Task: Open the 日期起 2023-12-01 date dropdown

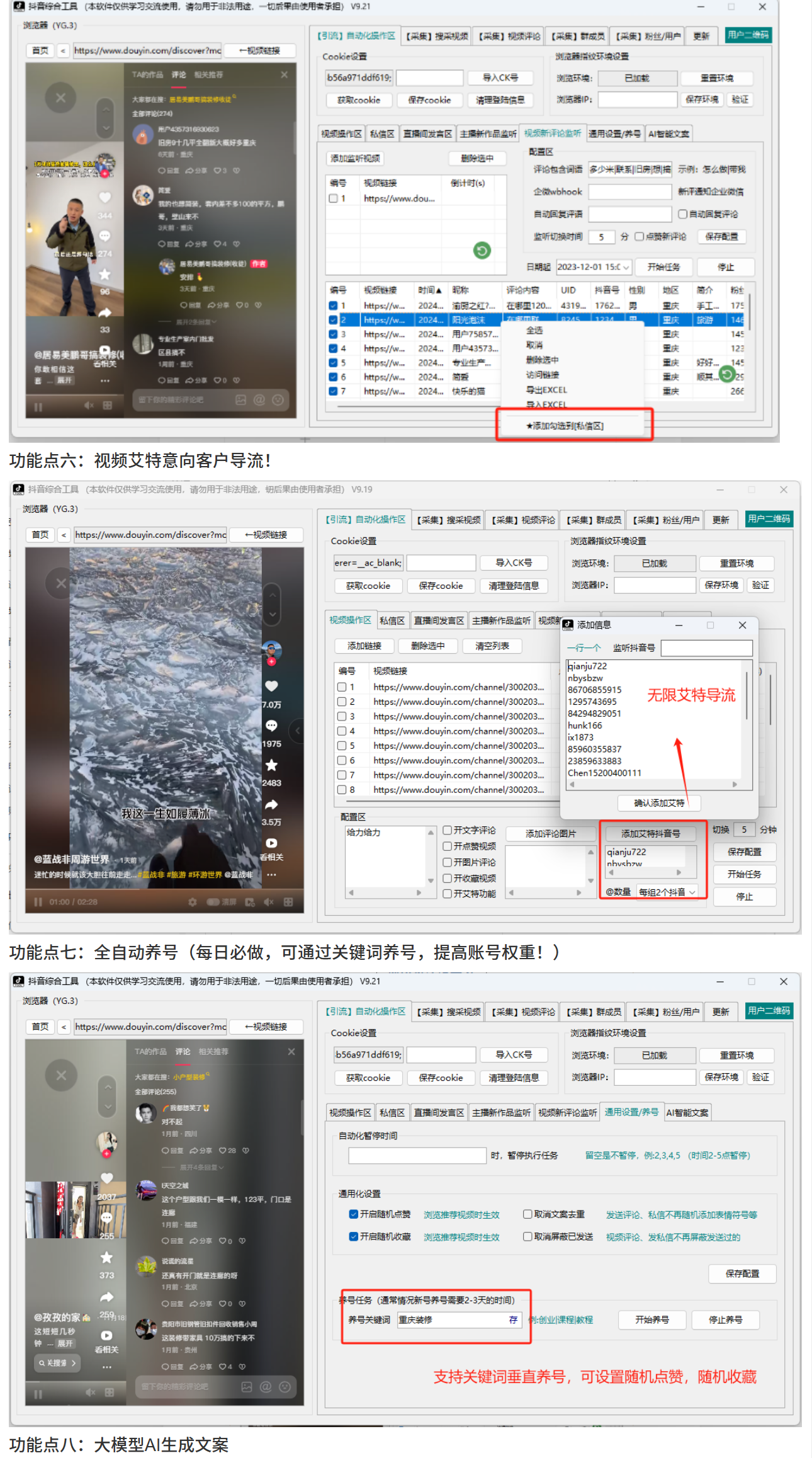Action: pos(626,267)
